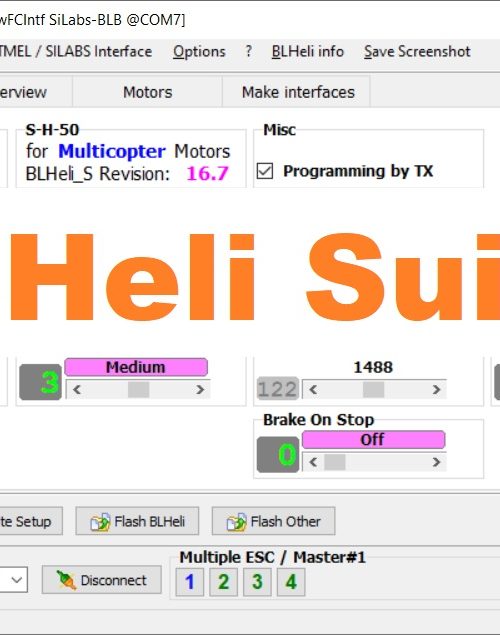This screenshot has height=635, width=500.
Task: Open the Options menu
Action: (199, 51)
